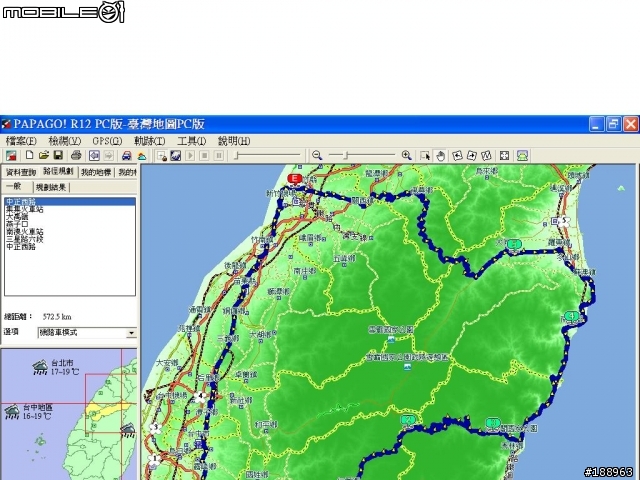Click the fit-to-screen view icon
Viewport: 640px width, 480px height.
pyautogui.click(x=504, y=156)
